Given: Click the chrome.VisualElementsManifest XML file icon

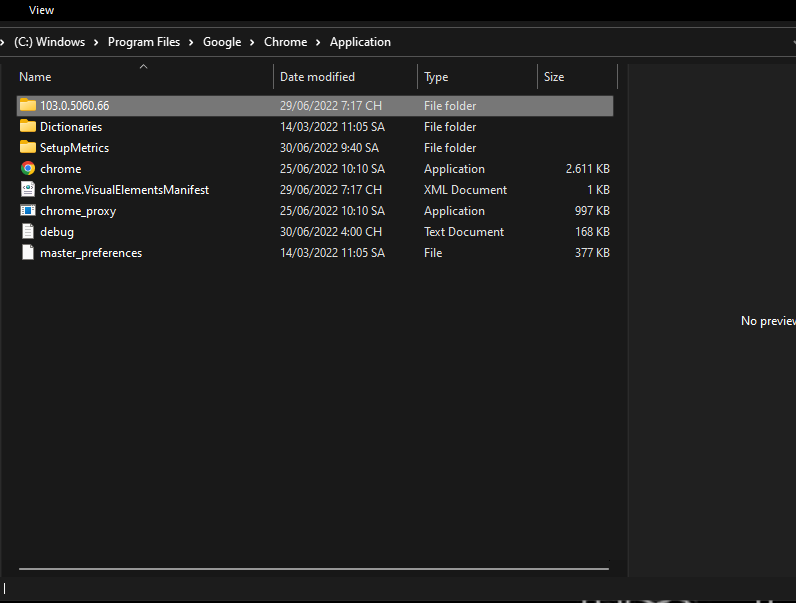Looking at the screenshot, I should 28,190.
